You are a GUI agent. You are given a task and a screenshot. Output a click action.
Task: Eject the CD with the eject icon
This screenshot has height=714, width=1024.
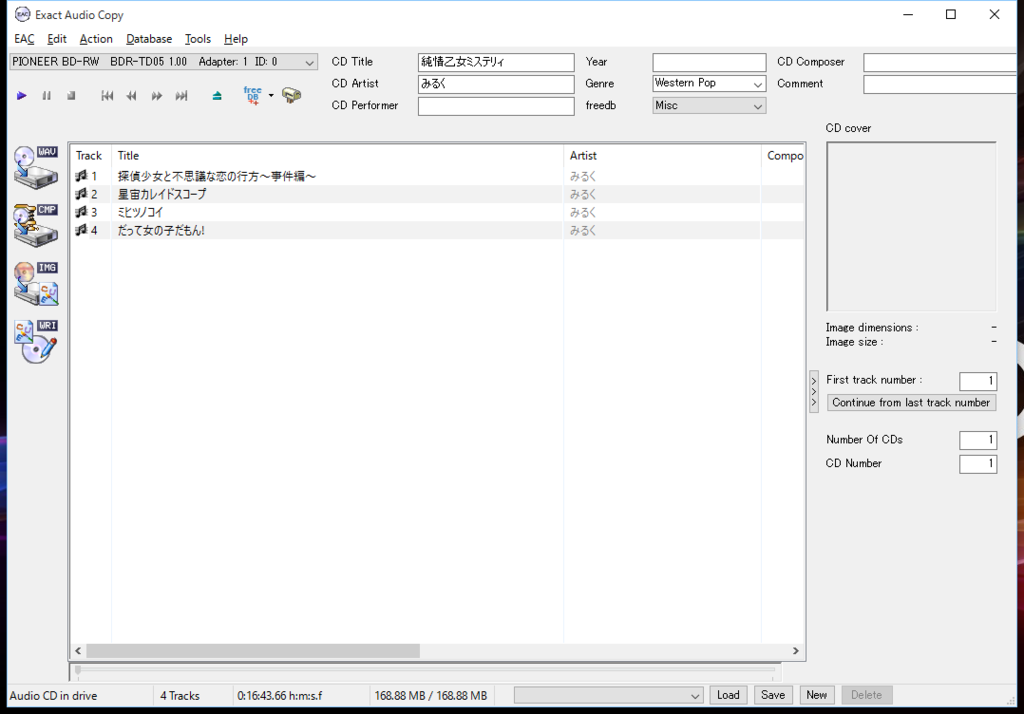pos(217,96)
